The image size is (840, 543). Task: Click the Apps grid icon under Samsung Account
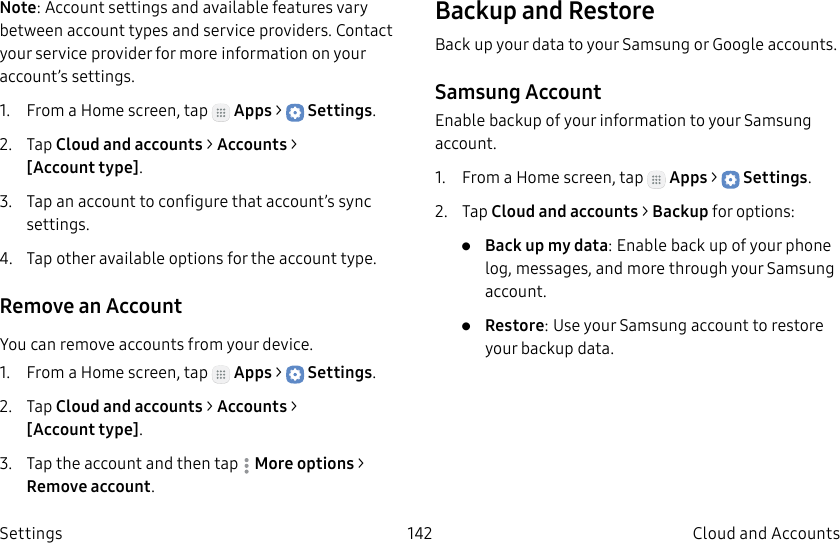point(656,180)
